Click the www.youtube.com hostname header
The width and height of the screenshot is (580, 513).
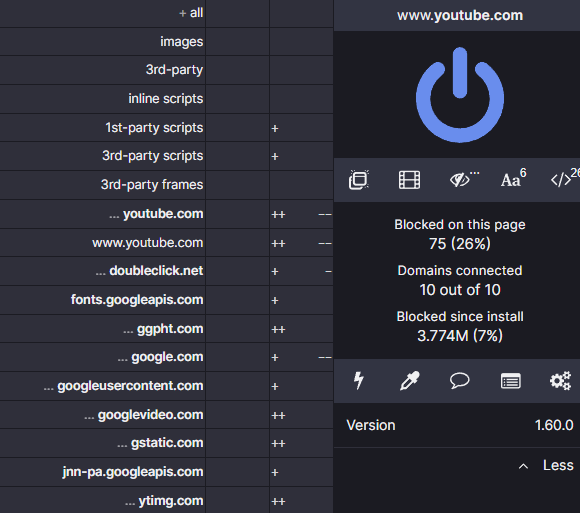point(460,16)
